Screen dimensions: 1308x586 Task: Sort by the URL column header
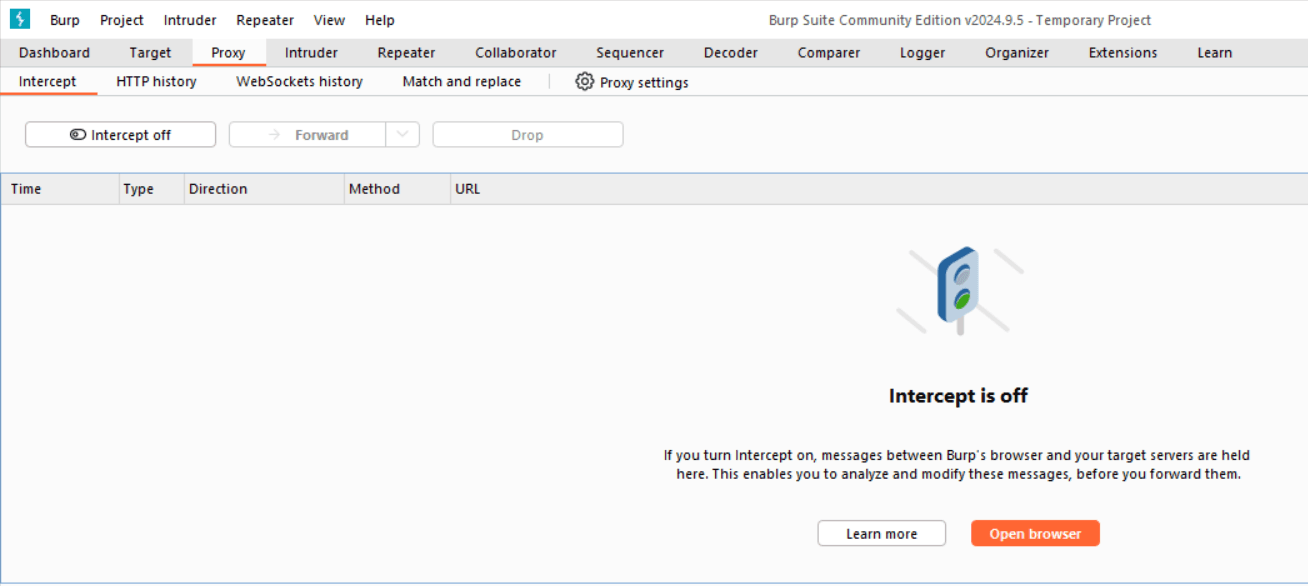point(878,189)
